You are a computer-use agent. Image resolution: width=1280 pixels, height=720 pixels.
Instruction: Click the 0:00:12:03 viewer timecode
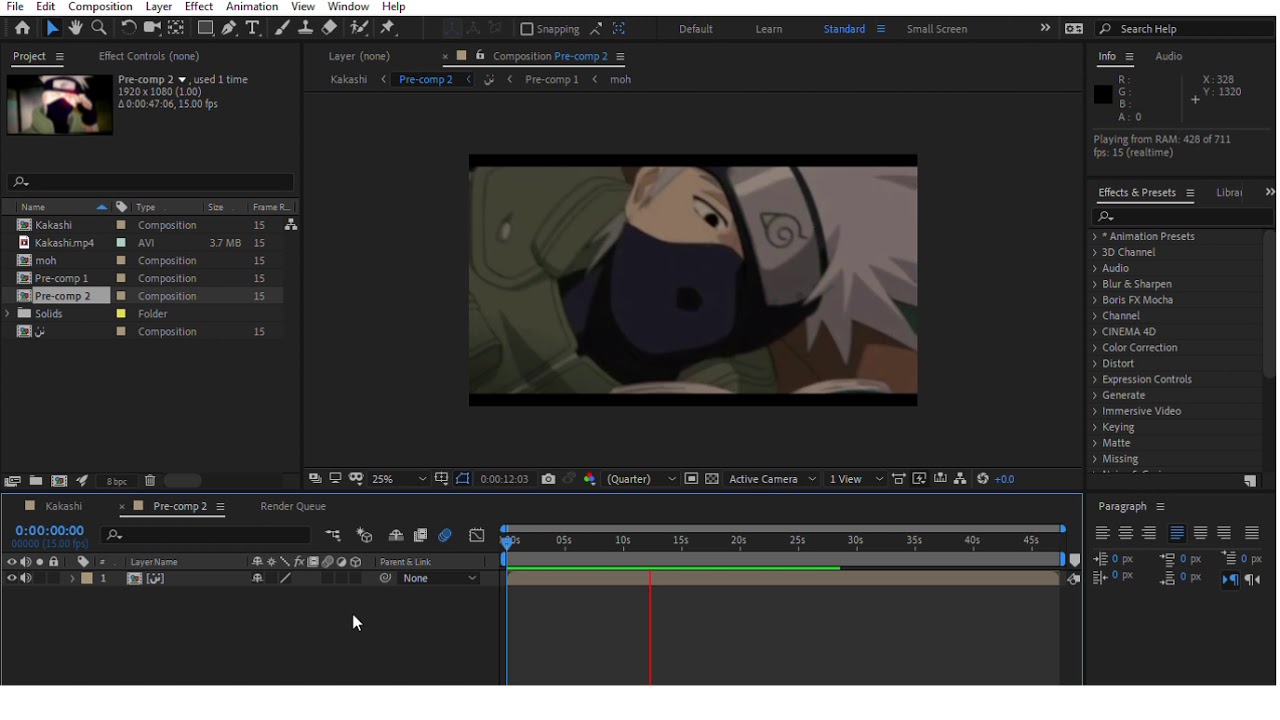(506, 481)
